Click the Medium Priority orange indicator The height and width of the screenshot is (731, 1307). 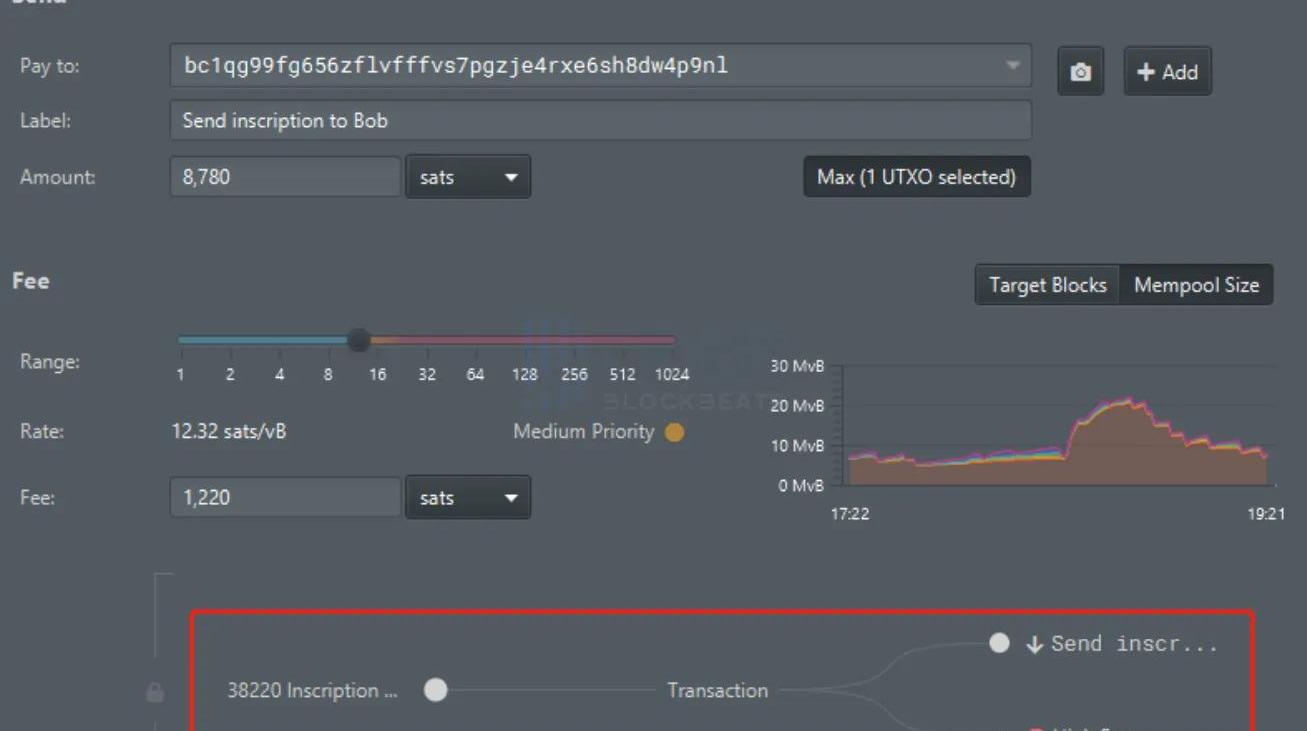[675, 432]
